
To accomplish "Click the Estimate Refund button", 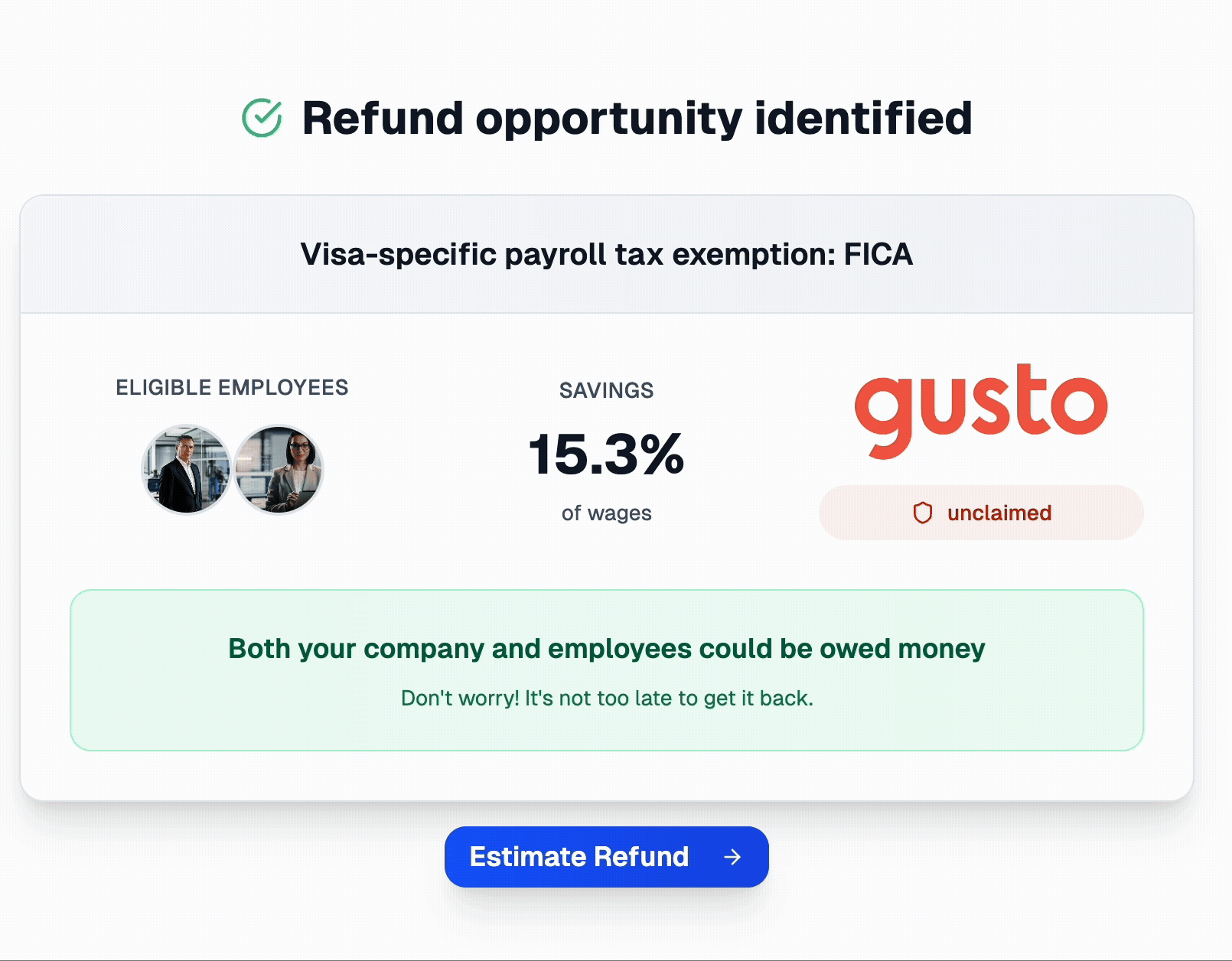I will 607,857.
